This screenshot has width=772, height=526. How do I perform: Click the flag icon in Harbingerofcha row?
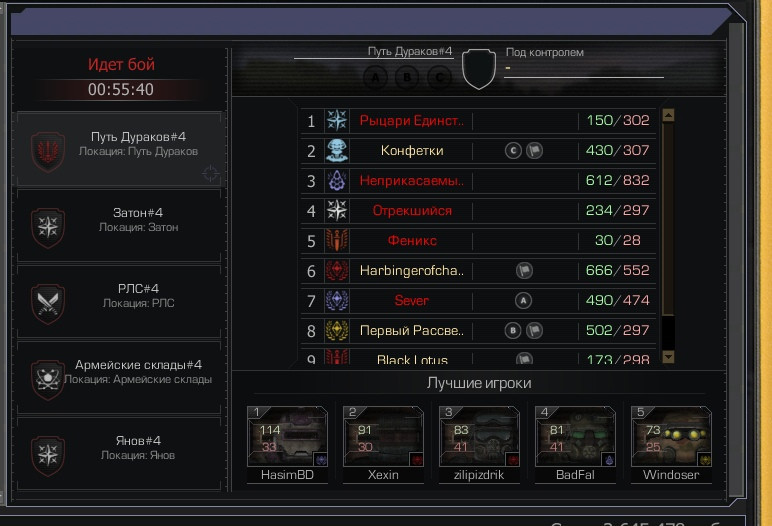(524, 270)
